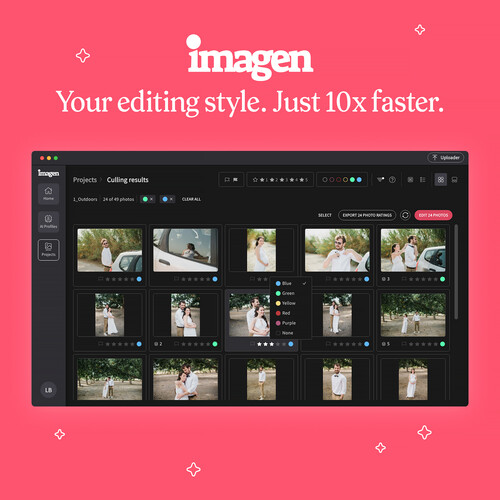Filter by unflagged photos using the outline flag

pos(227,180)
